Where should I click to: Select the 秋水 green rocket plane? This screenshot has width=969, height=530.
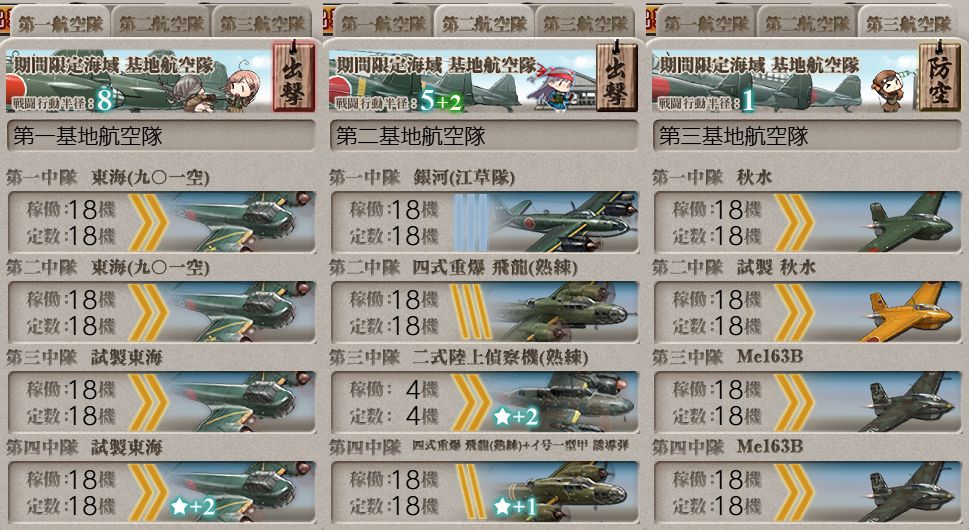tap(911, 222)
